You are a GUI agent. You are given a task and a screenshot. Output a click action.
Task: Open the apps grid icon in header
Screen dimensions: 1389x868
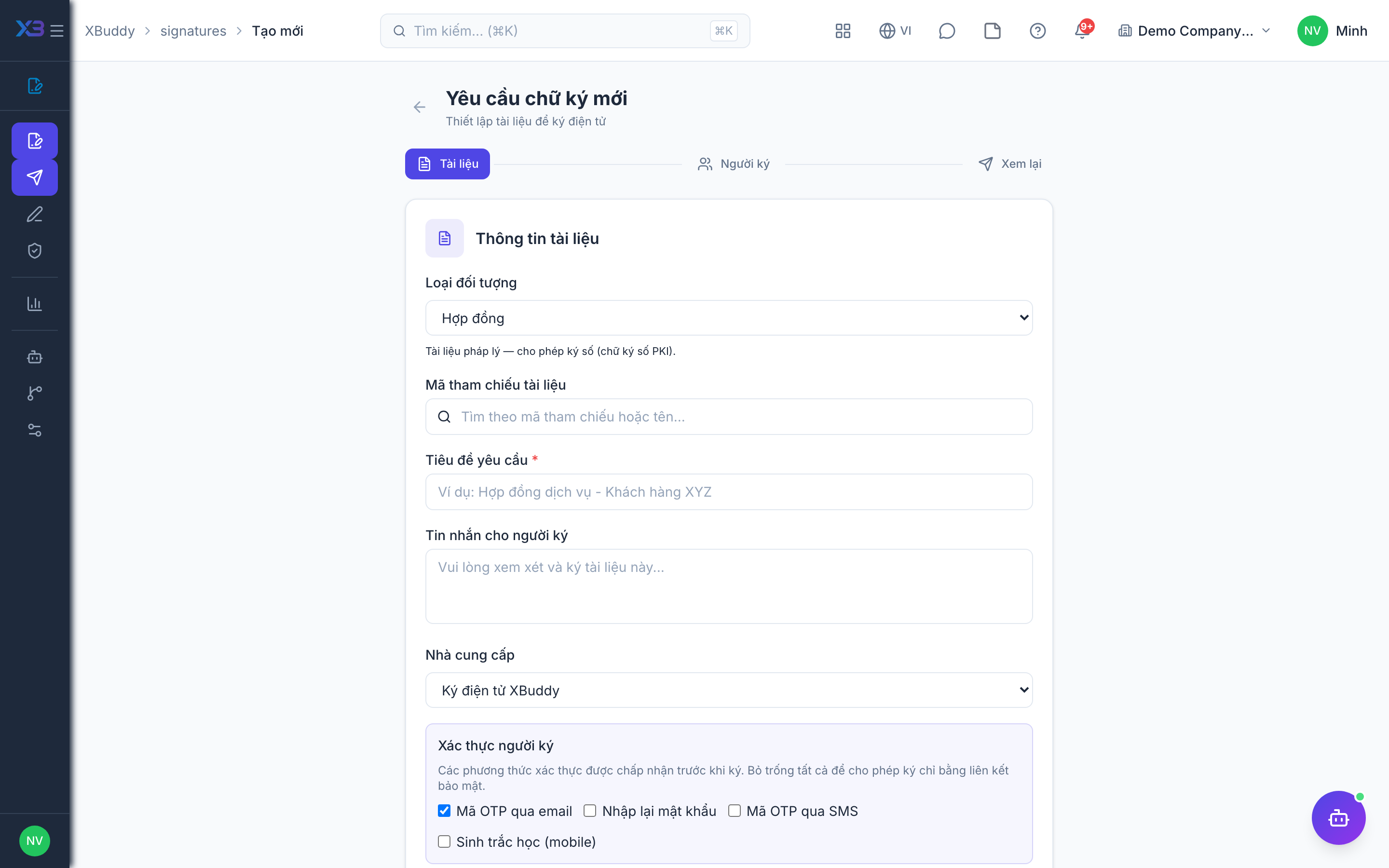pos(843,31)
